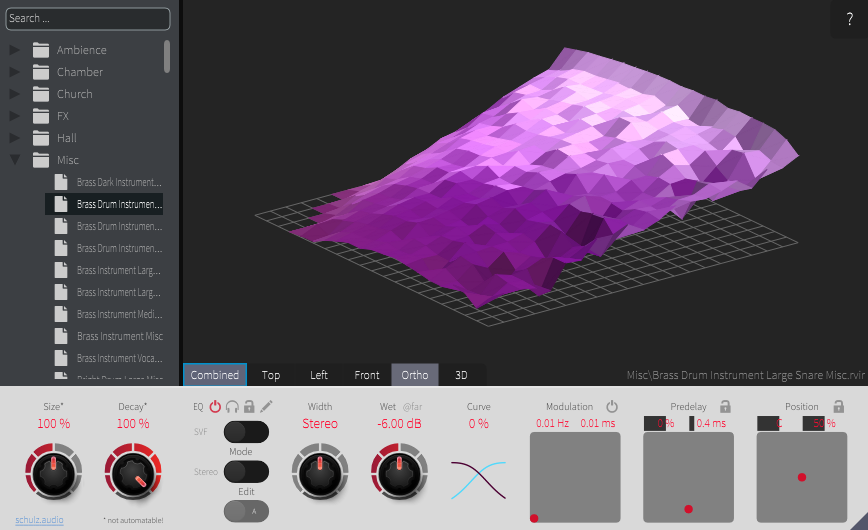Click the Curve crossfade graph
The width and height of the screenshot is (868, 530).
(478, 480)
